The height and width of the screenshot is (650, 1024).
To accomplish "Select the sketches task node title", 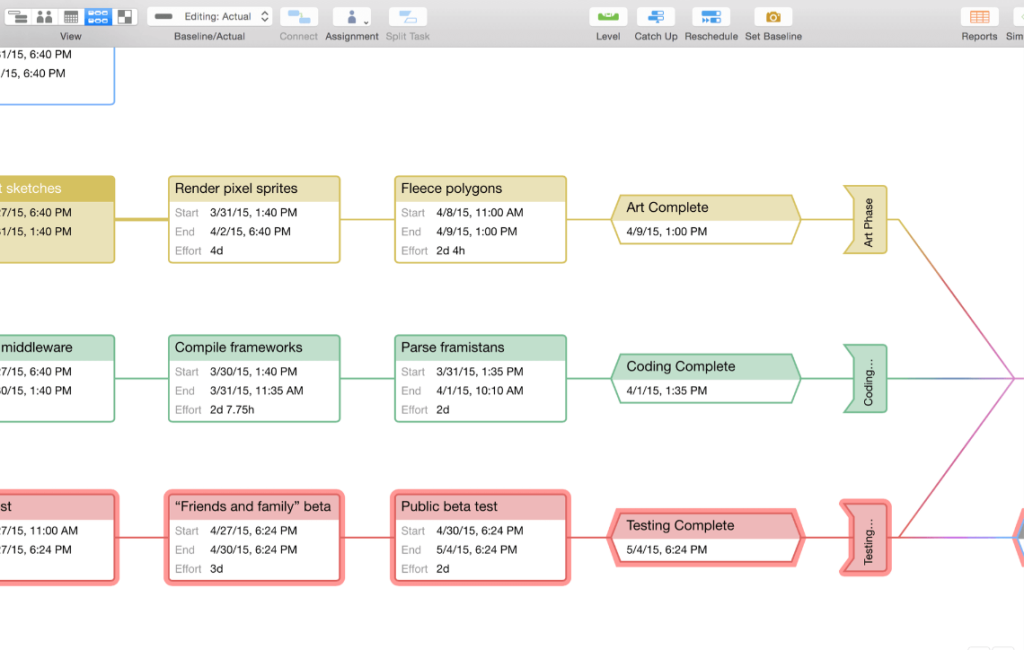I will [x=31, y=188].
